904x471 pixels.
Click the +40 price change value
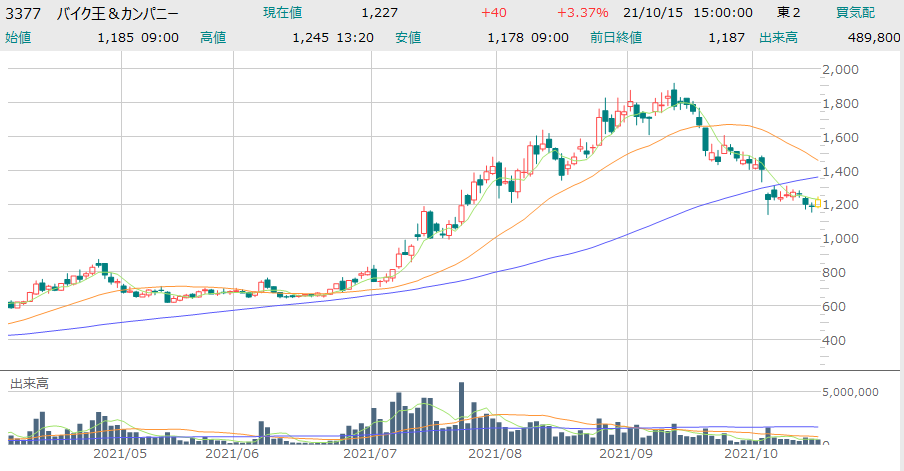pyautogui.click(x=493, y=13)
